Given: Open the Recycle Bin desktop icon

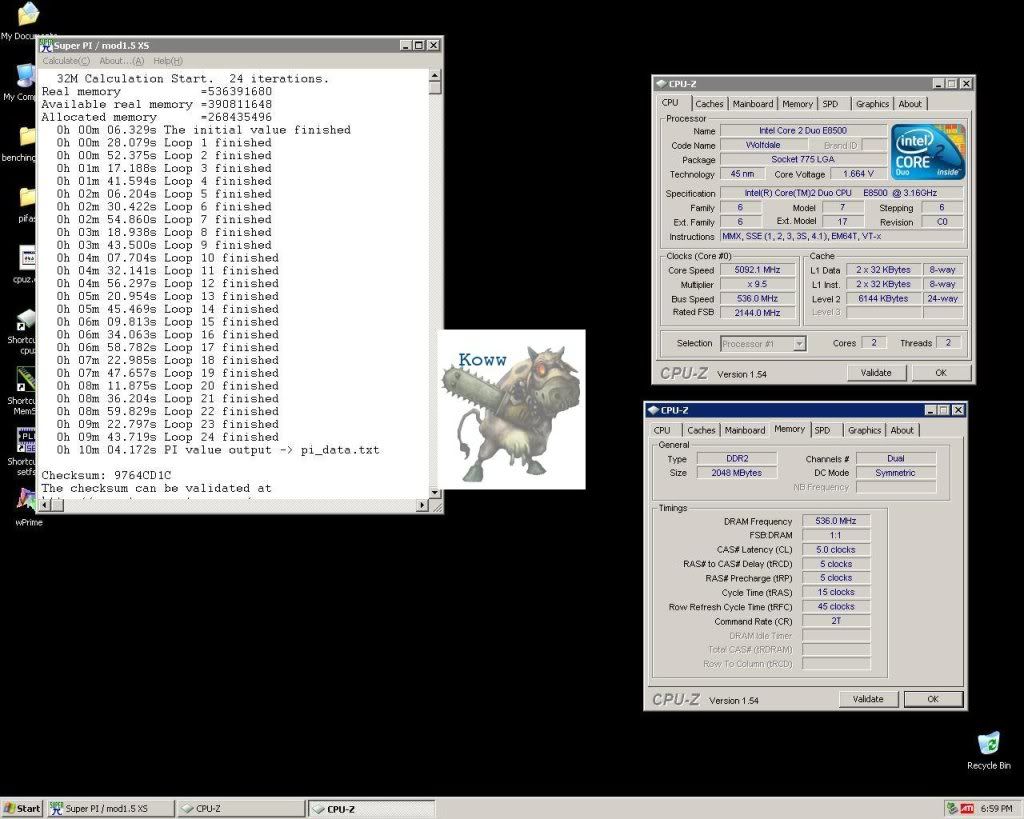Looking at the screenshot, I should [988, 744].
